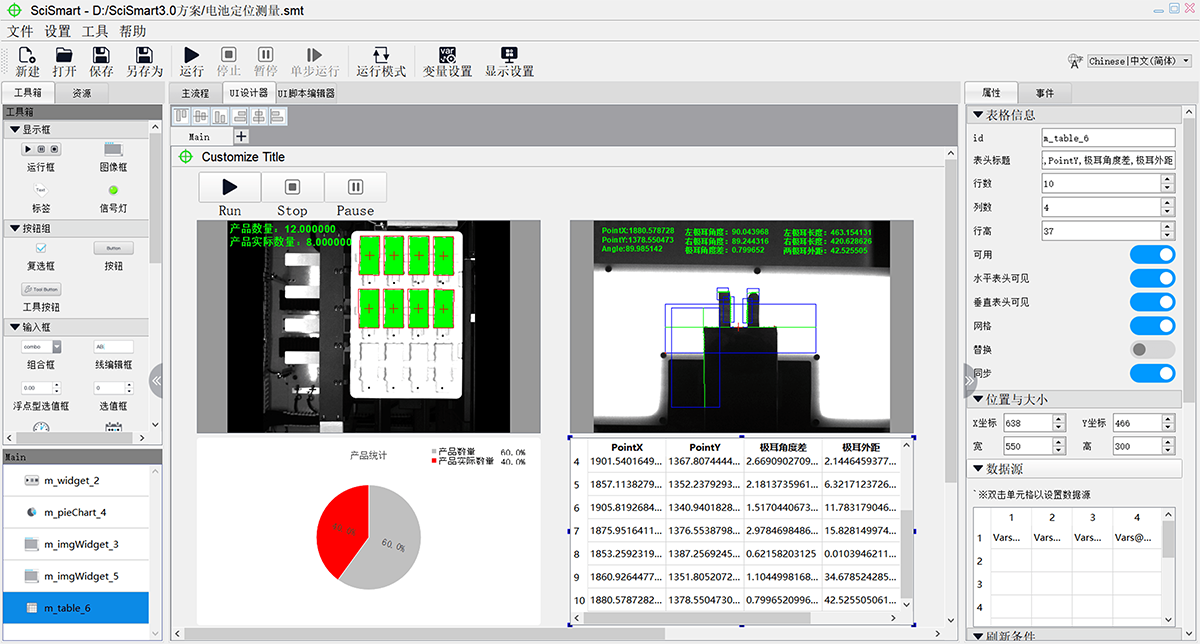
Task: Toggle the 网格 (grid) switch
Action: 1152,326
